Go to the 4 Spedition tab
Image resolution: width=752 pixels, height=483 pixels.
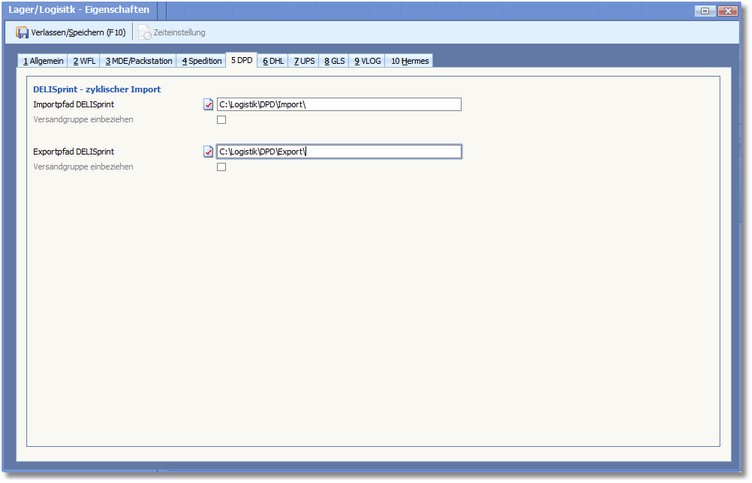(x=201, y=61)
